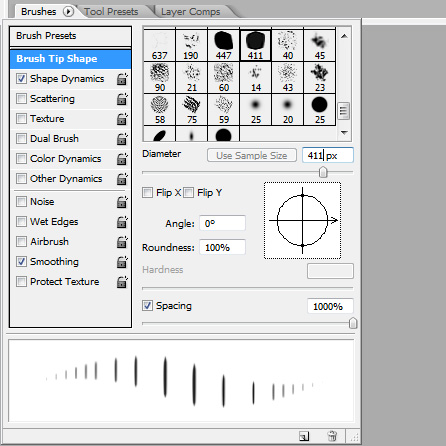The height and width of the screenshot is (446, 446).
Task: Toggle lock icon for Scattering
Action: (122, 99)
